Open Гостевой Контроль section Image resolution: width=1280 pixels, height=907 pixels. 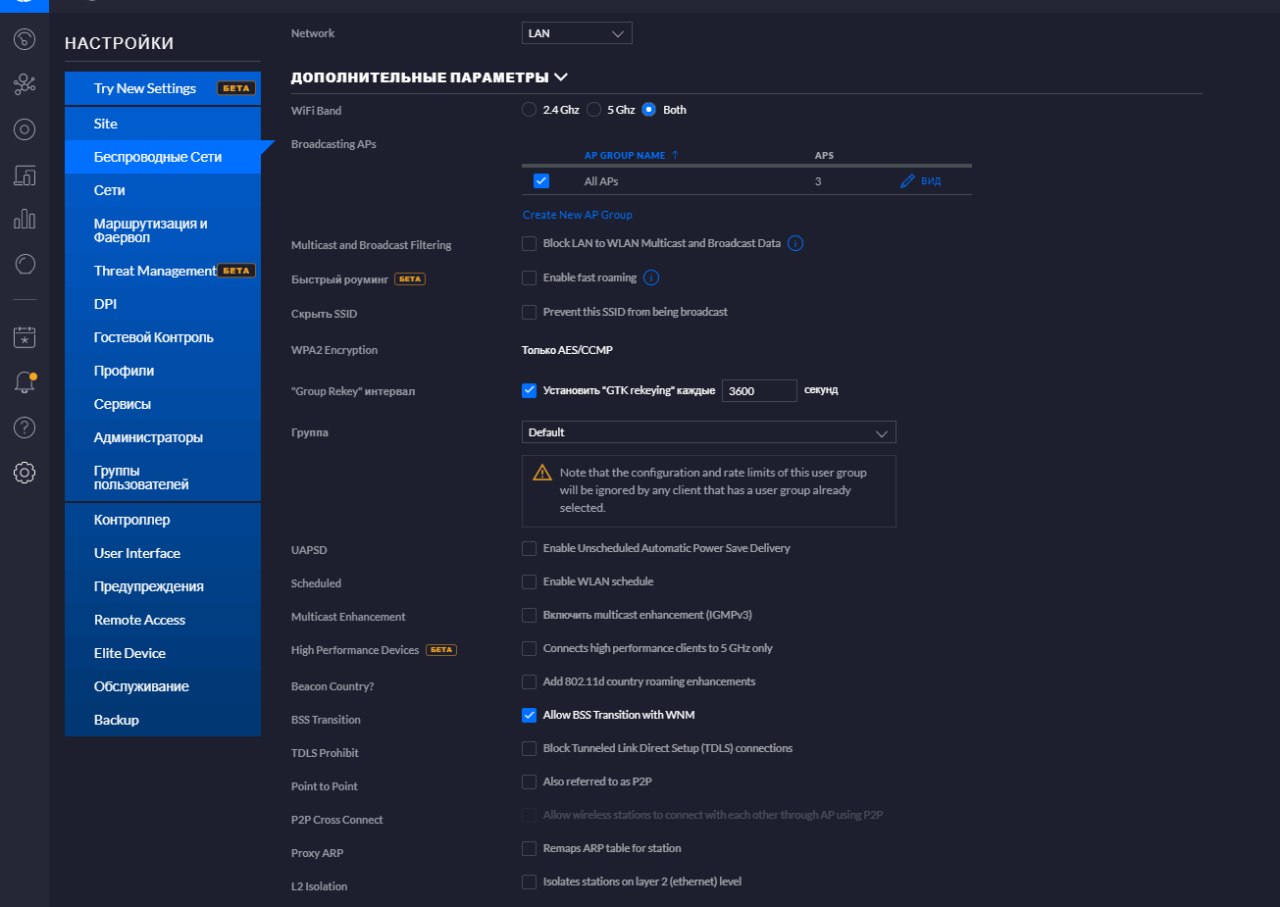[163, 337]
